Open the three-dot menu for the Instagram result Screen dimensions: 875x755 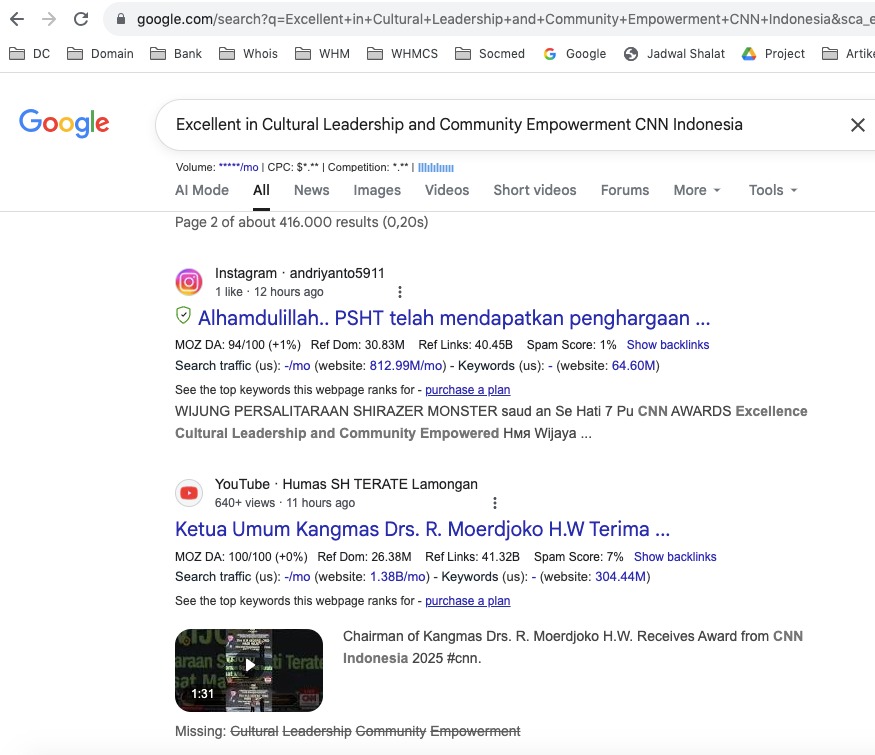400,292
